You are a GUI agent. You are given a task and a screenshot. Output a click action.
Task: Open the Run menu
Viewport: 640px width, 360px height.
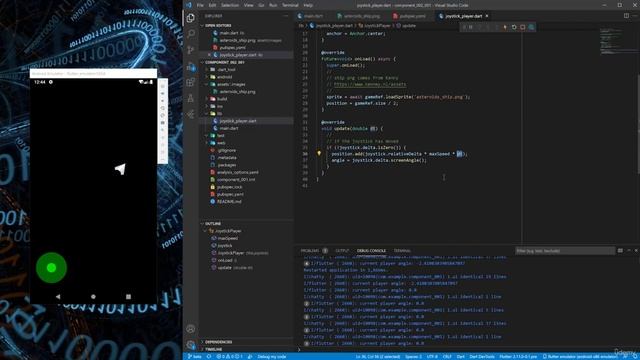(x=273, y=5)
